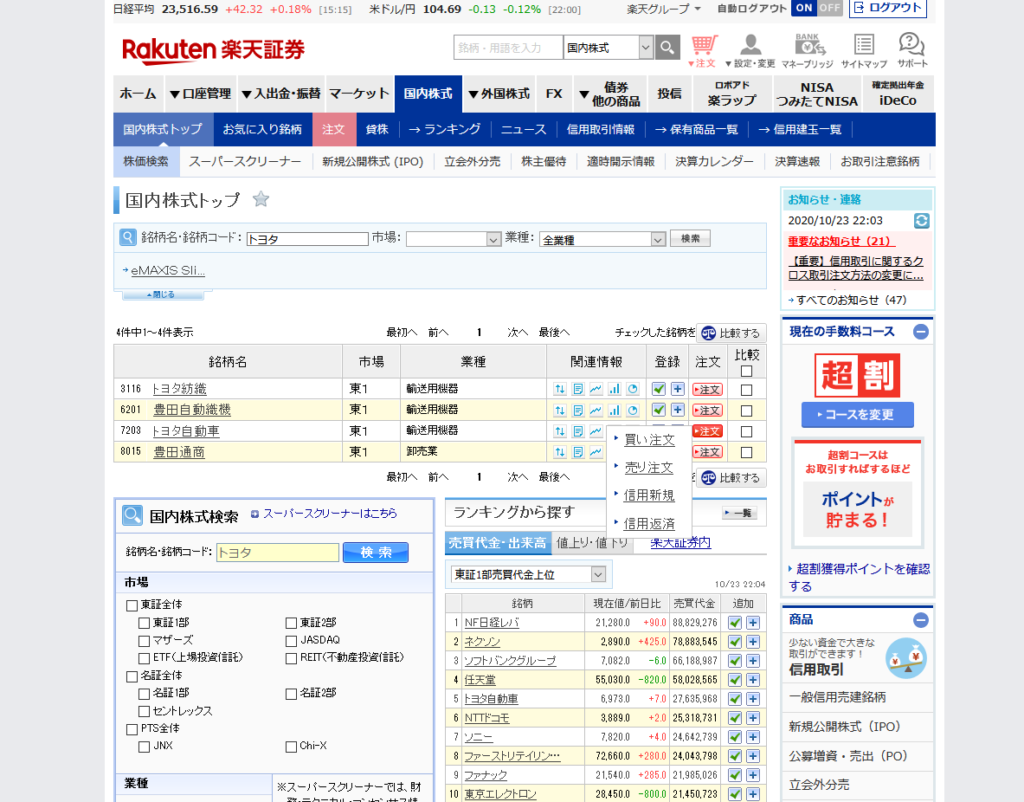Screen dimensions: 1024x802
Task: Collapse search history with 閉じる tab
Action: click(162, 295)
